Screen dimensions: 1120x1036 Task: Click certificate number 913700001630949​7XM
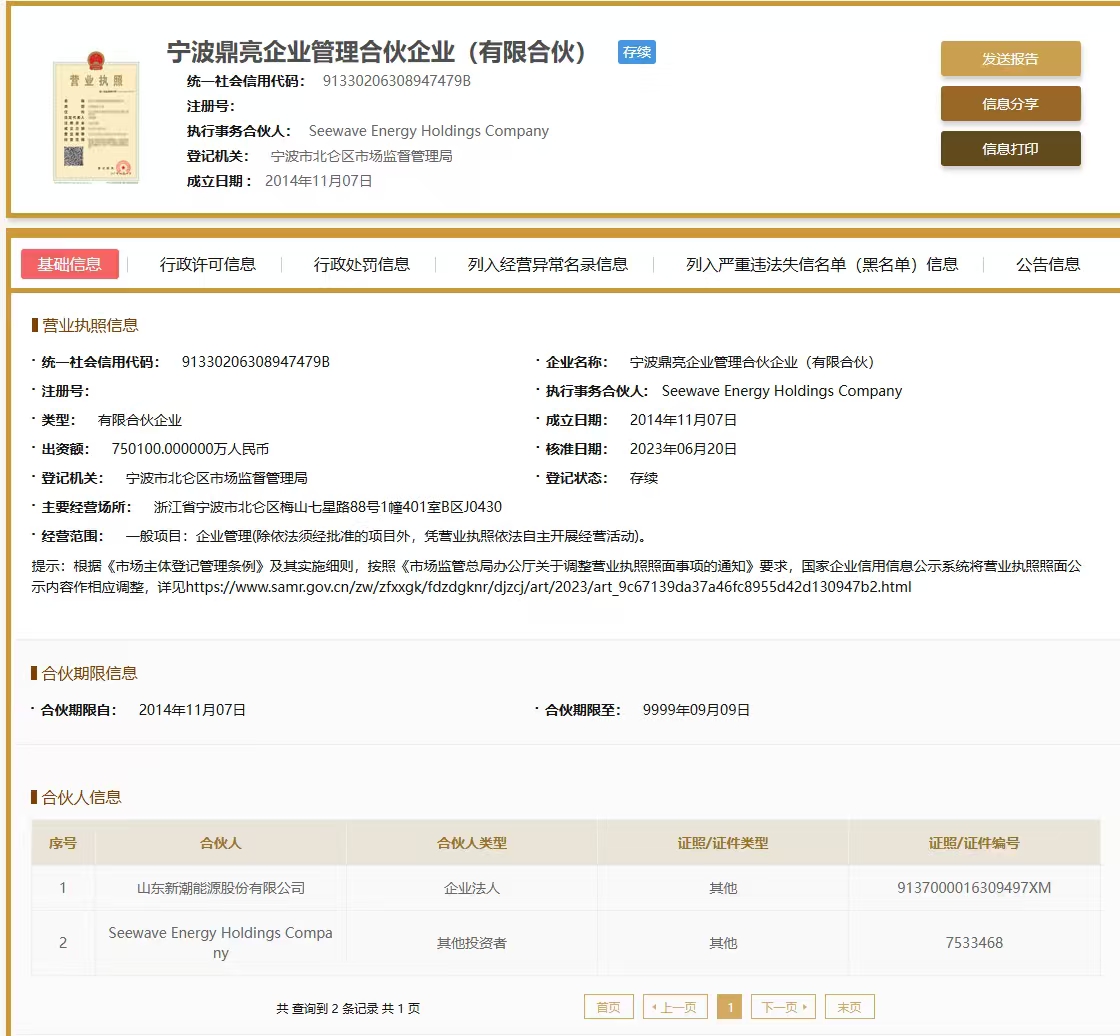[974, 887]
